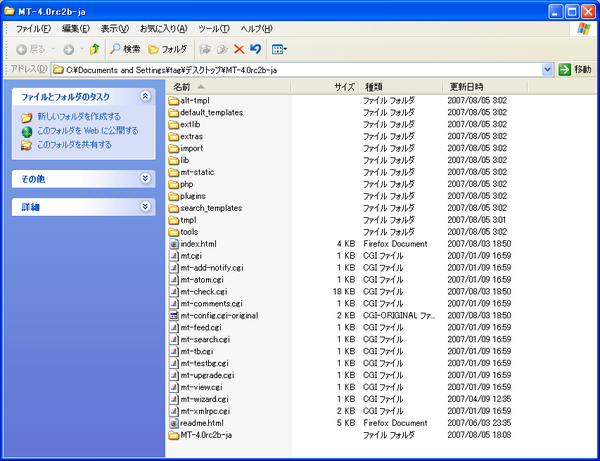This screenshot has height=461, width=600.
Task: Open the 編集(E) menu
Action: tap(76, 29)
